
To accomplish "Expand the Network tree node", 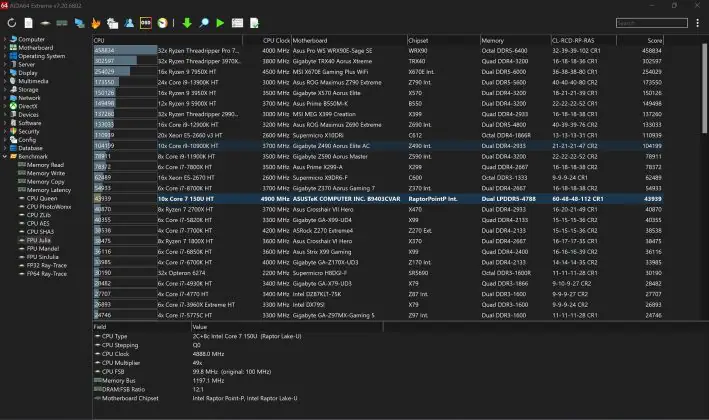I will [5, 98].
